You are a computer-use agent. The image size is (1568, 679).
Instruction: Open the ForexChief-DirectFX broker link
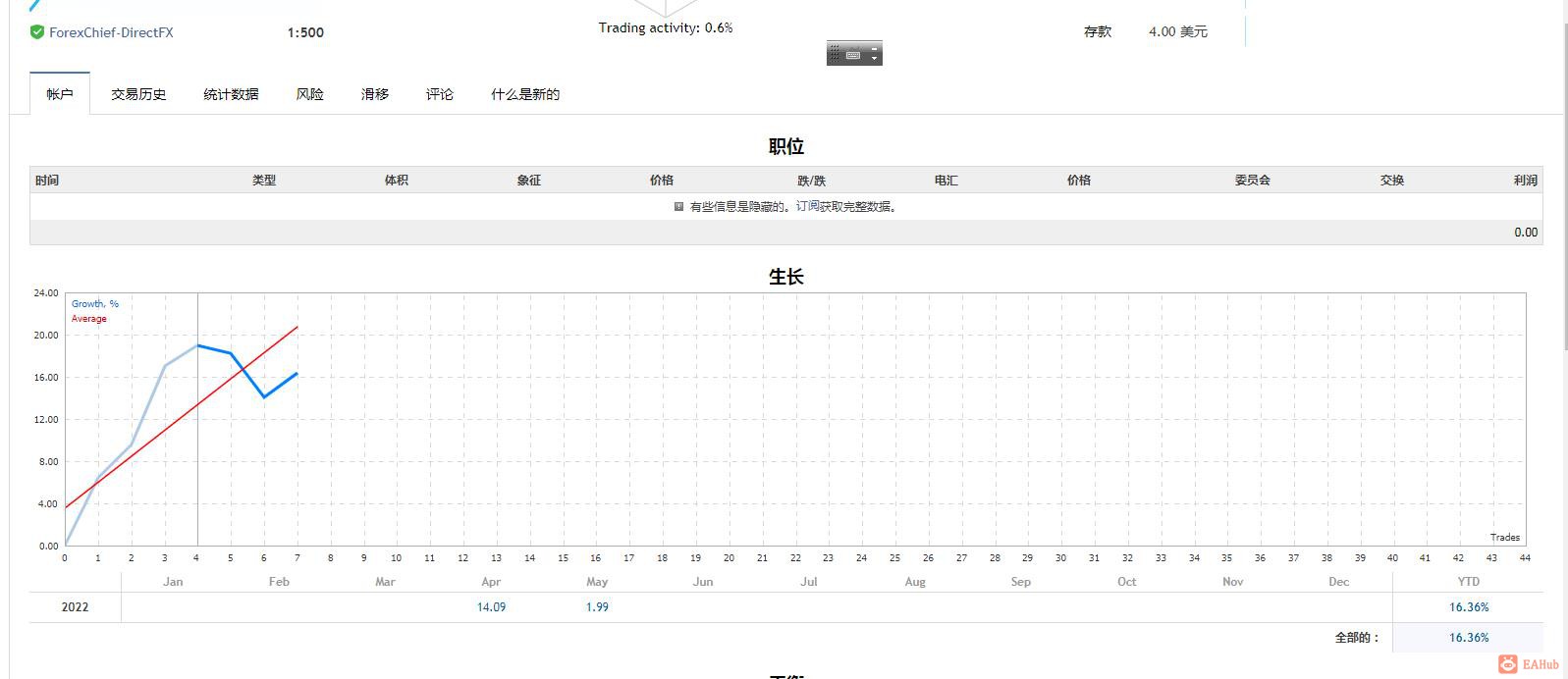(111, 32)
